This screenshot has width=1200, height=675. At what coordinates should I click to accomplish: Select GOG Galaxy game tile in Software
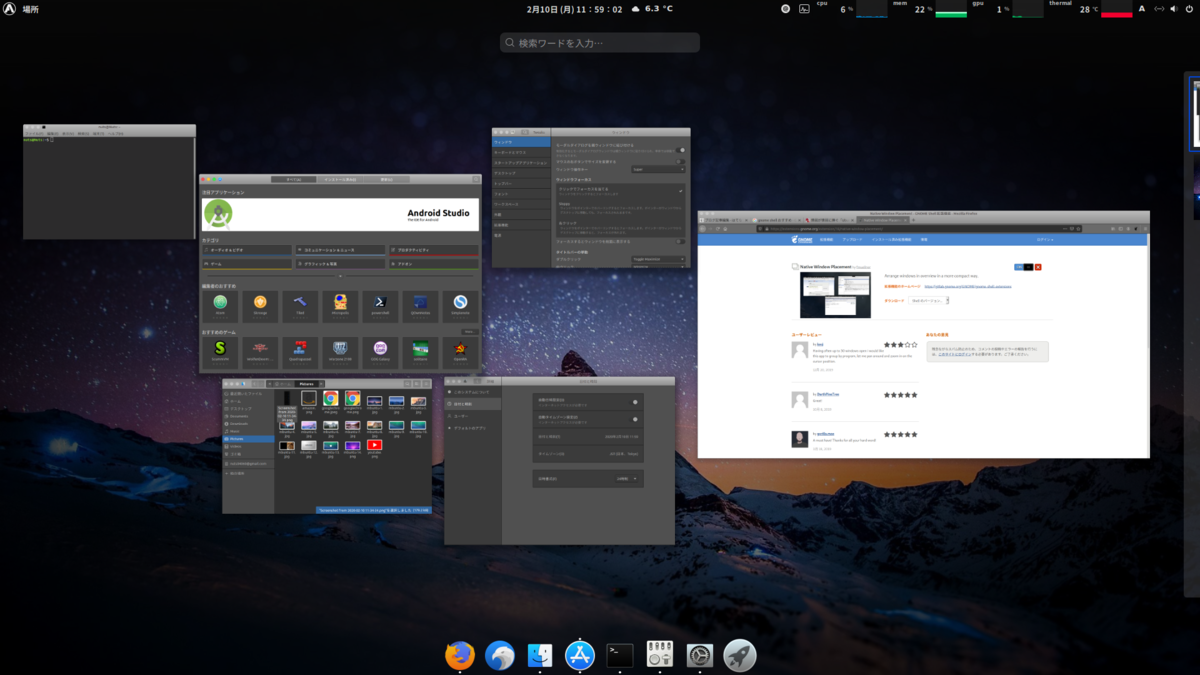381,351
